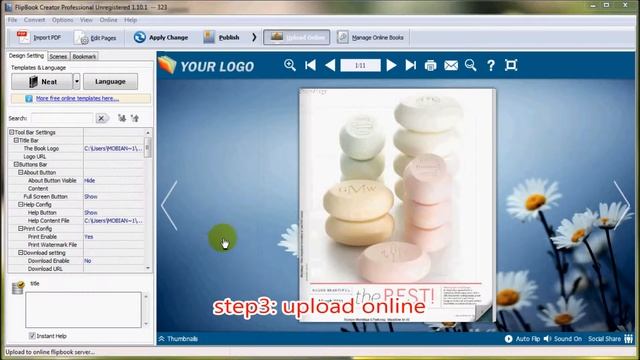Image resolution: width=640 pixels, height=360 pixels.
Task: Collapse the Buttons Bar node
Action: [16, 164]
